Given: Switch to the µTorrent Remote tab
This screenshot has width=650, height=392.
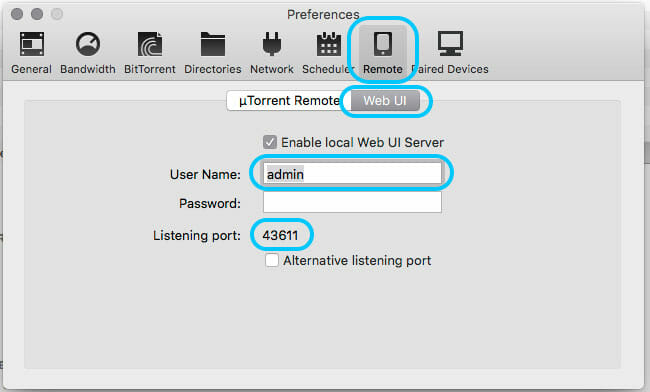Looking at the screenshot, I should coord(289,101).
